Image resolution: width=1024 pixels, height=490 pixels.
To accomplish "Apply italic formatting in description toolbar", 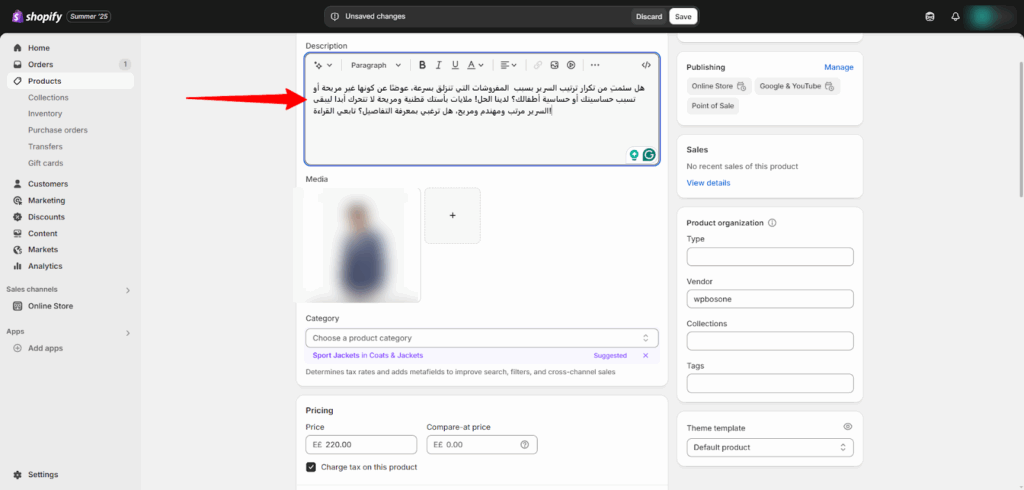I will pos(439,65).
